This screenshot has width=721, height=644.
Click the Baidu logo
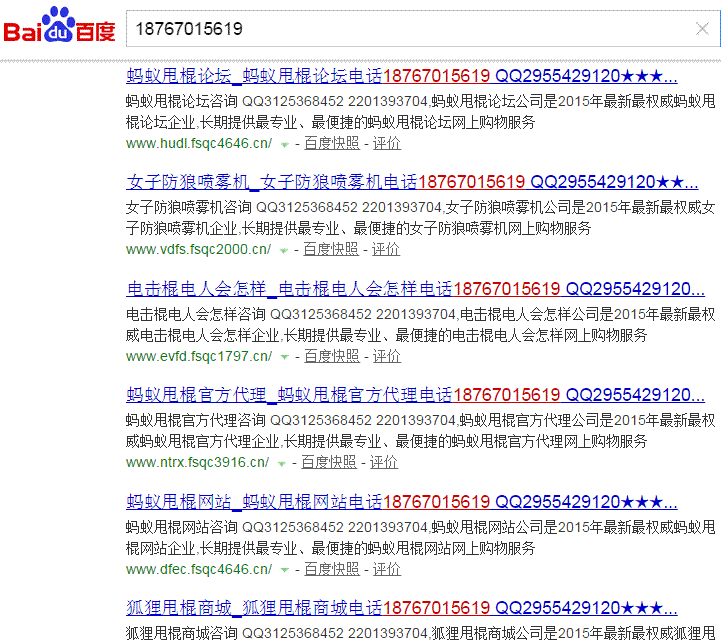point(59,26)
